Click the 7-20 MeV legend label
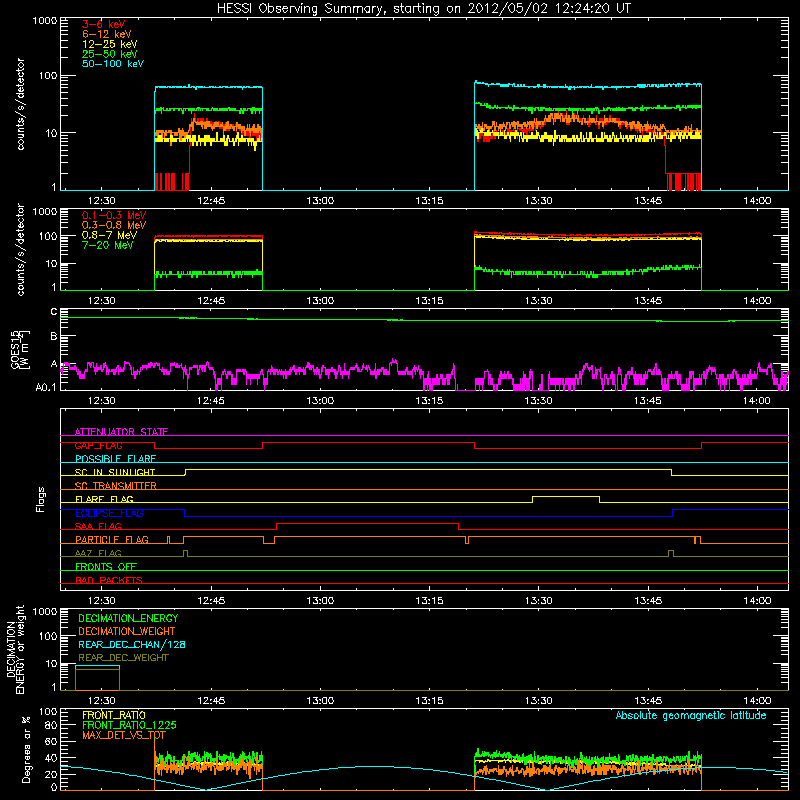 (x=108, y=245)
